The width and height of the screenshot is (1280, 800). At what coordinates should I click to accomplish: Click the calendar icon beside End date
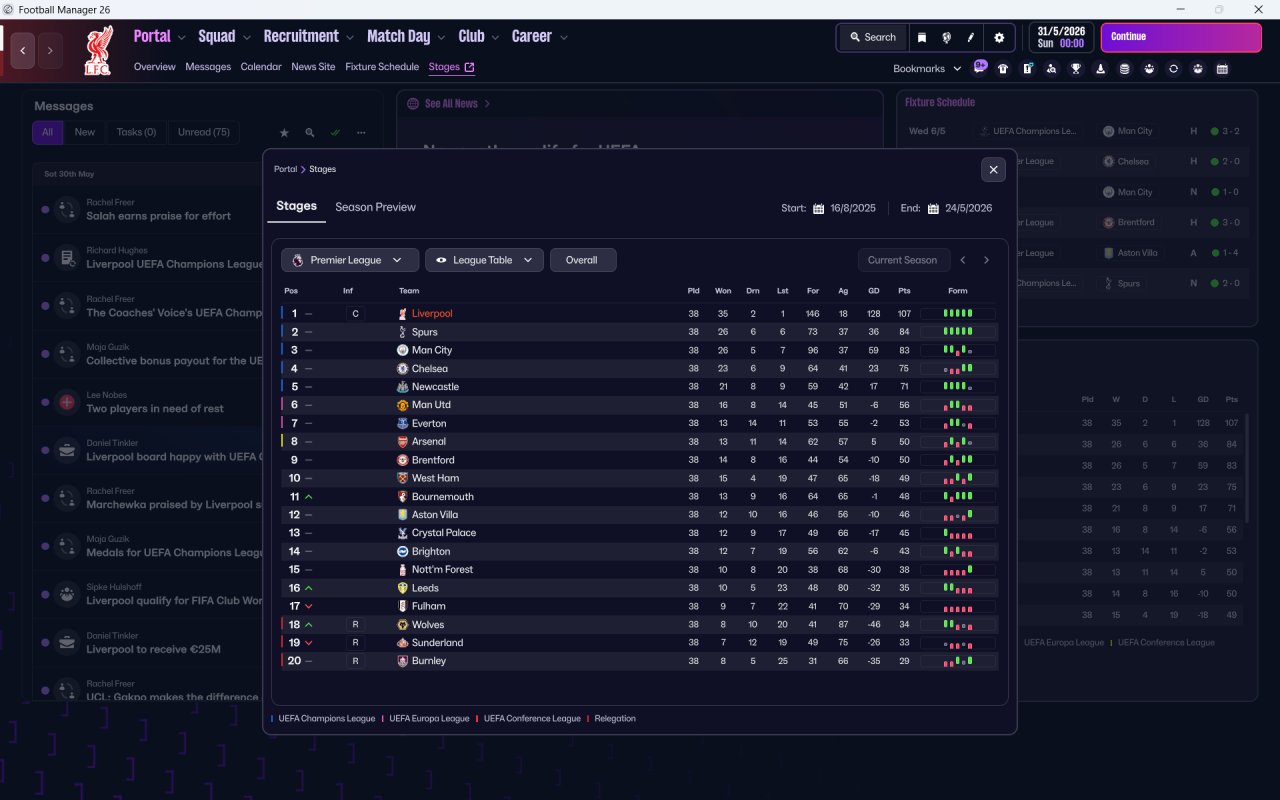click(x=933, y=209)
